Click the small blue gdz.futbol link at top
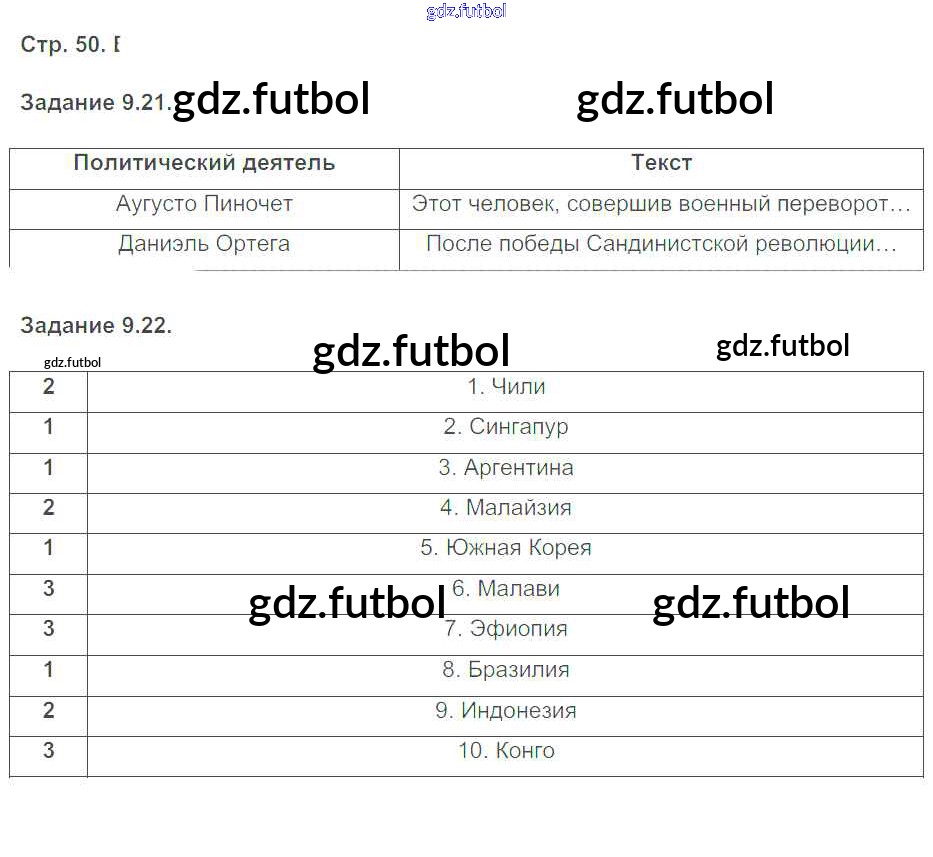This screenshot has width=933, height=857. tap(466, 11)
